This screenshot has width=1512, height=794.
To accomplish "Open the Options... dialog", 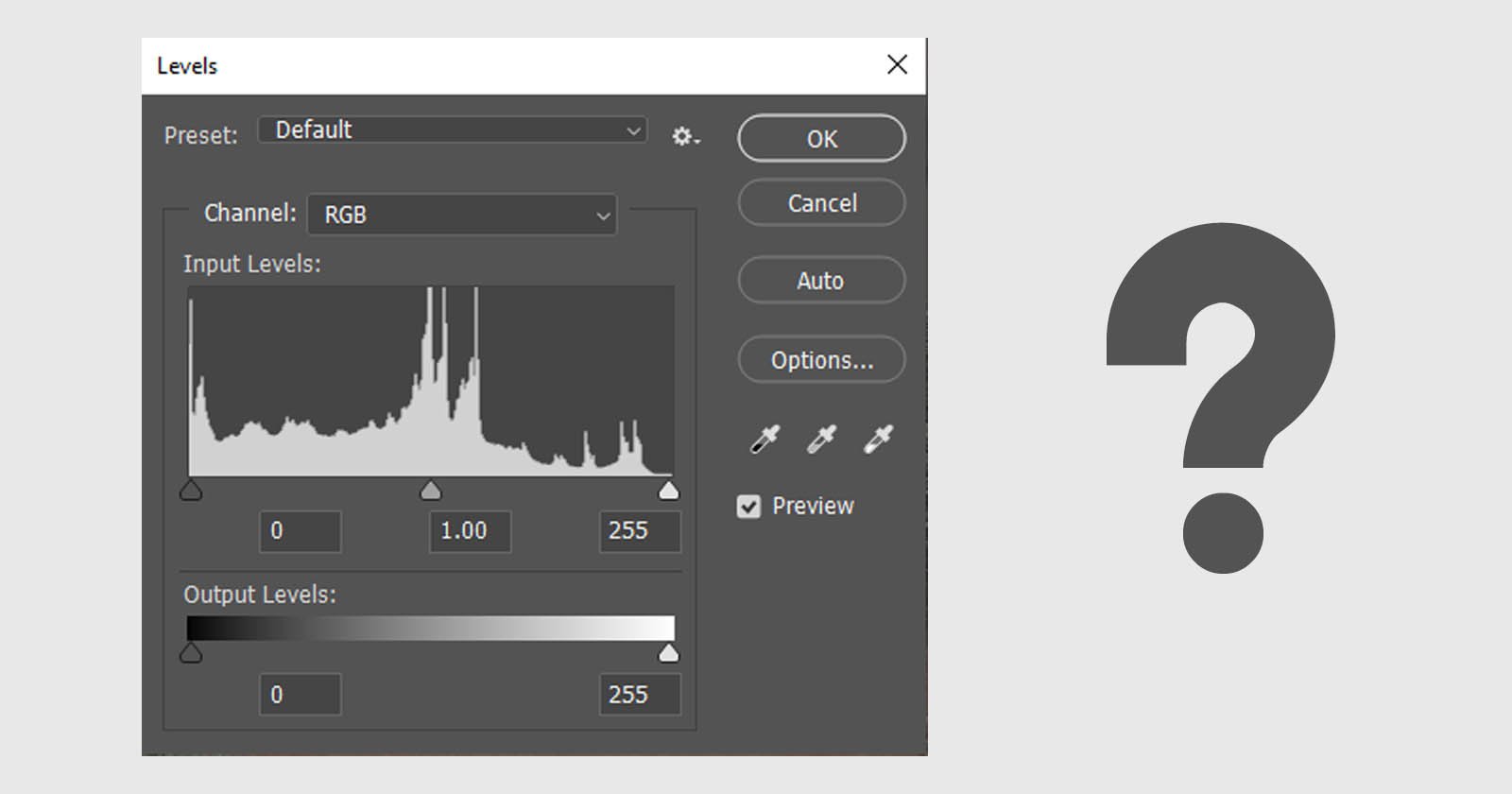I will (821, 360).
